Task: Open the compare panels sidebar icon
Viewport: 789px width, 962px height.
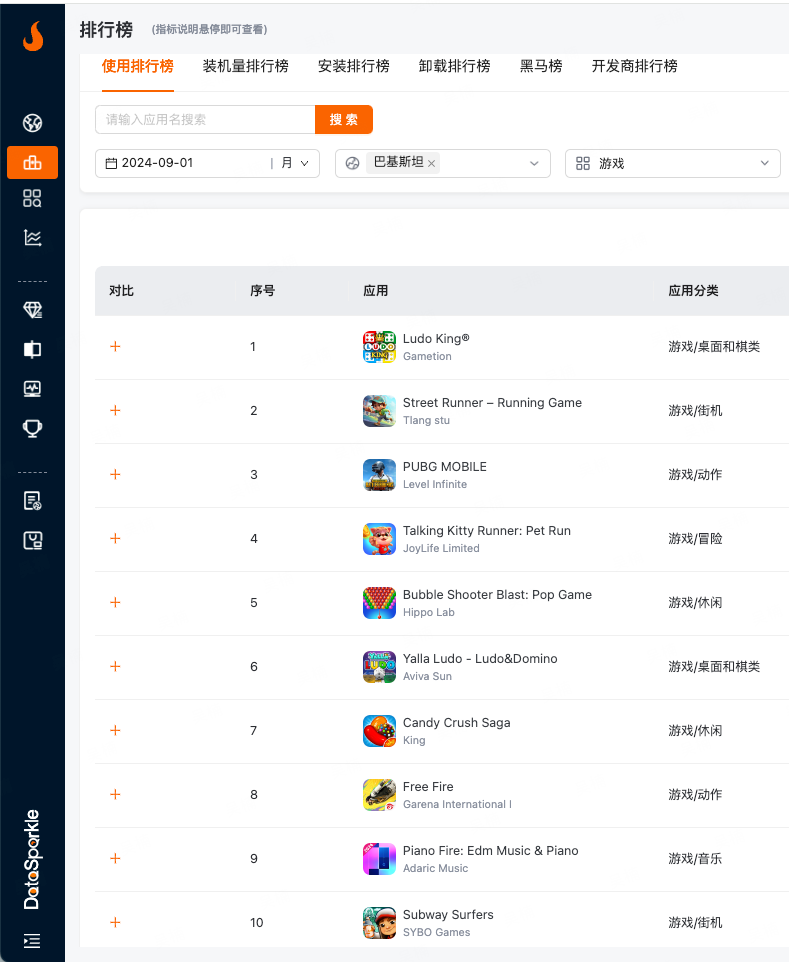Action: click(x=33, y=350)
